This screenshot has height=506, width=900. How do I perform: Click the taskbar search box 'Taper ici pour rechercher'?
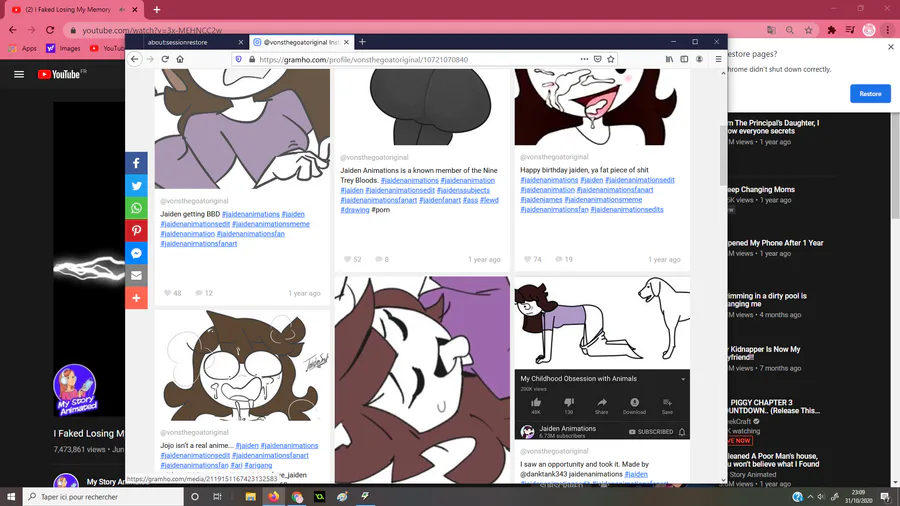[103, 497]
